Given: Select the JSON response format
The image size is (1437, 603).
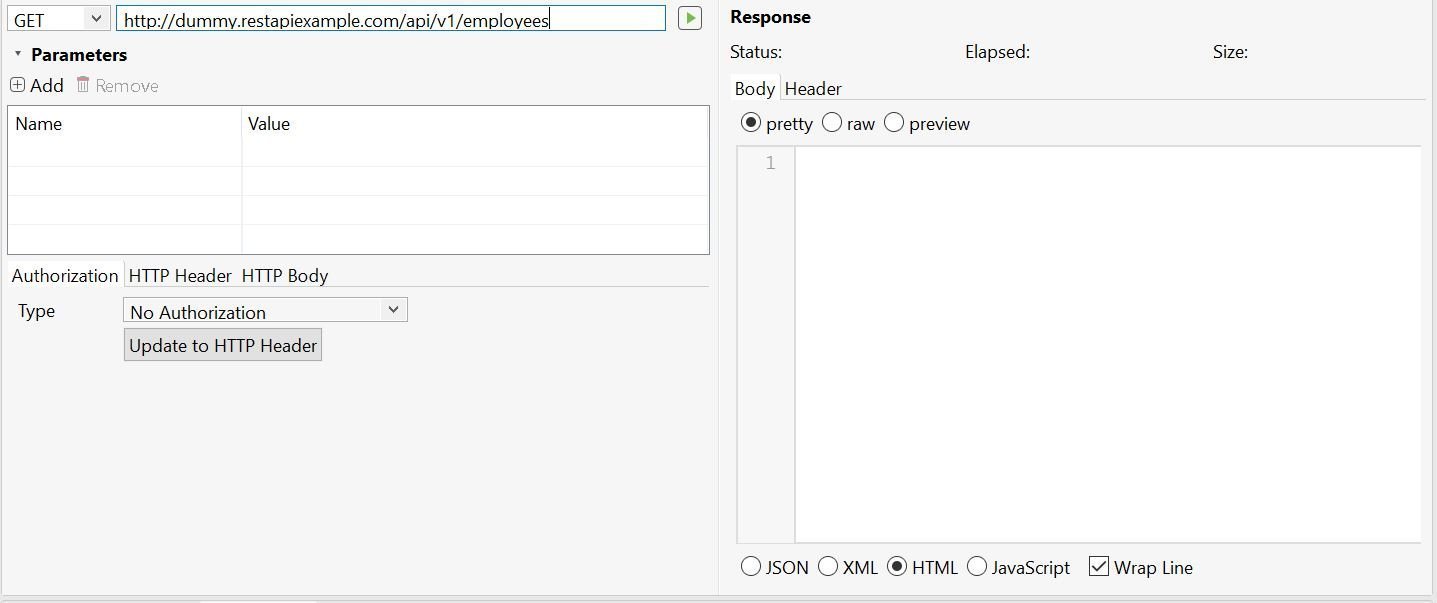Looking at the screenshot, I should pos(750,566).
